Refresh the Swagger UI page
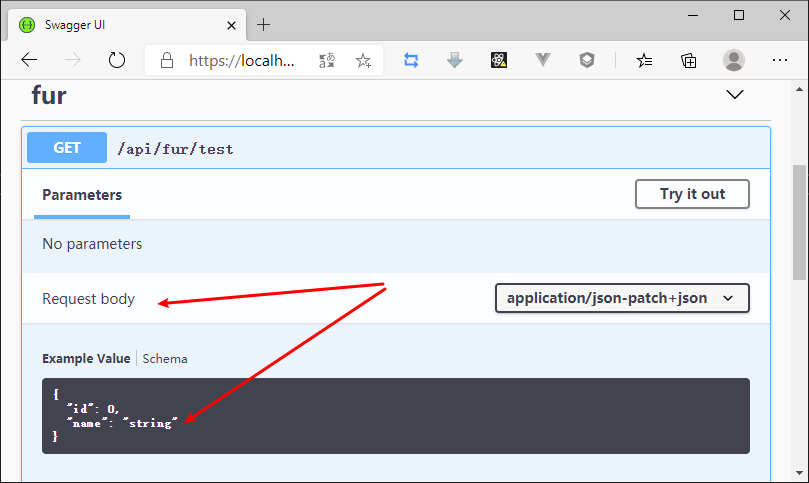Image resolution: width=809 pixels, height=483 pixels. (117, 60)
